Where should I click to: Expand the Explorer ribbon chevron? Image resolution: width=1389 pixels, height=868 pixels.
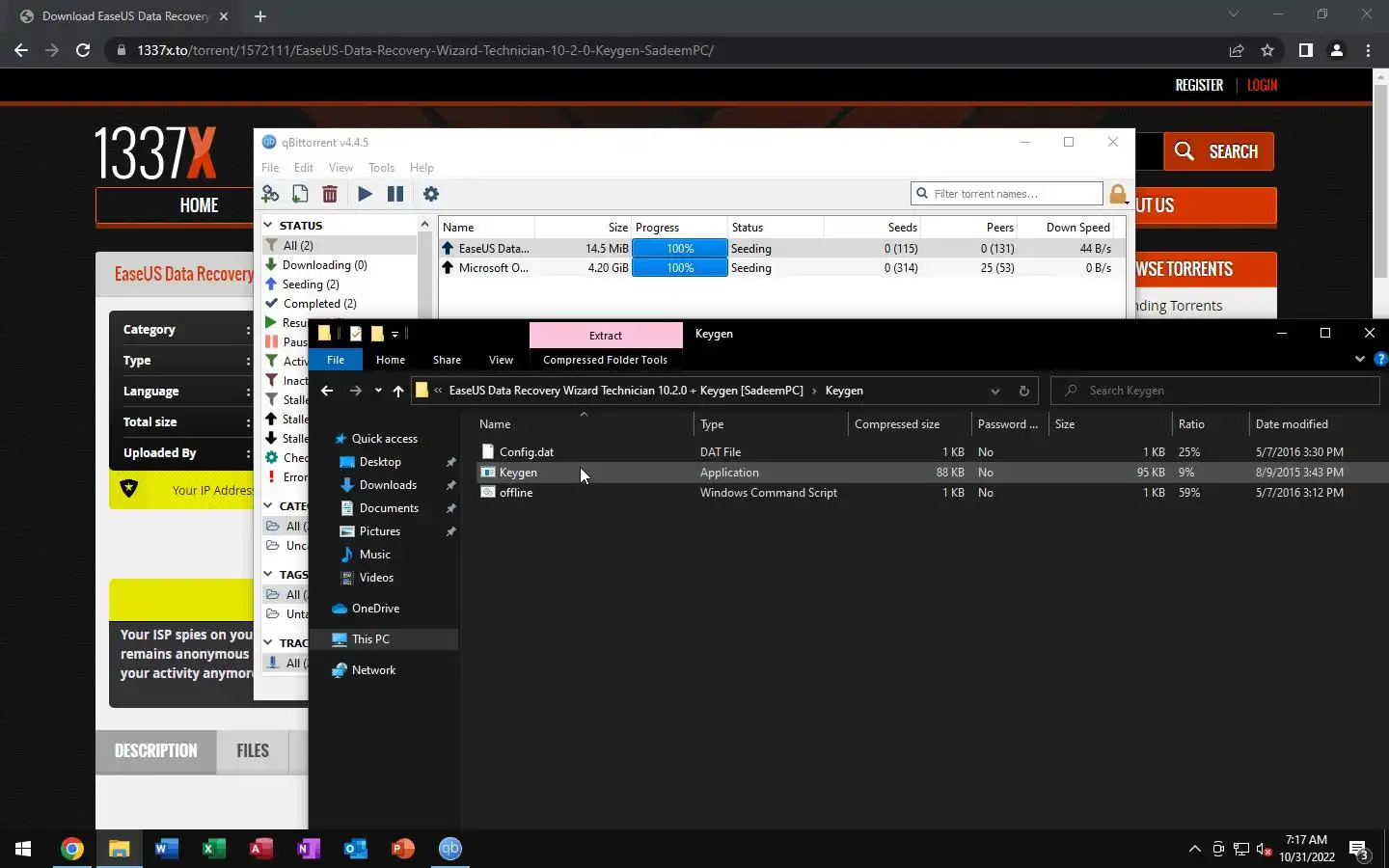coord(1360,359)
